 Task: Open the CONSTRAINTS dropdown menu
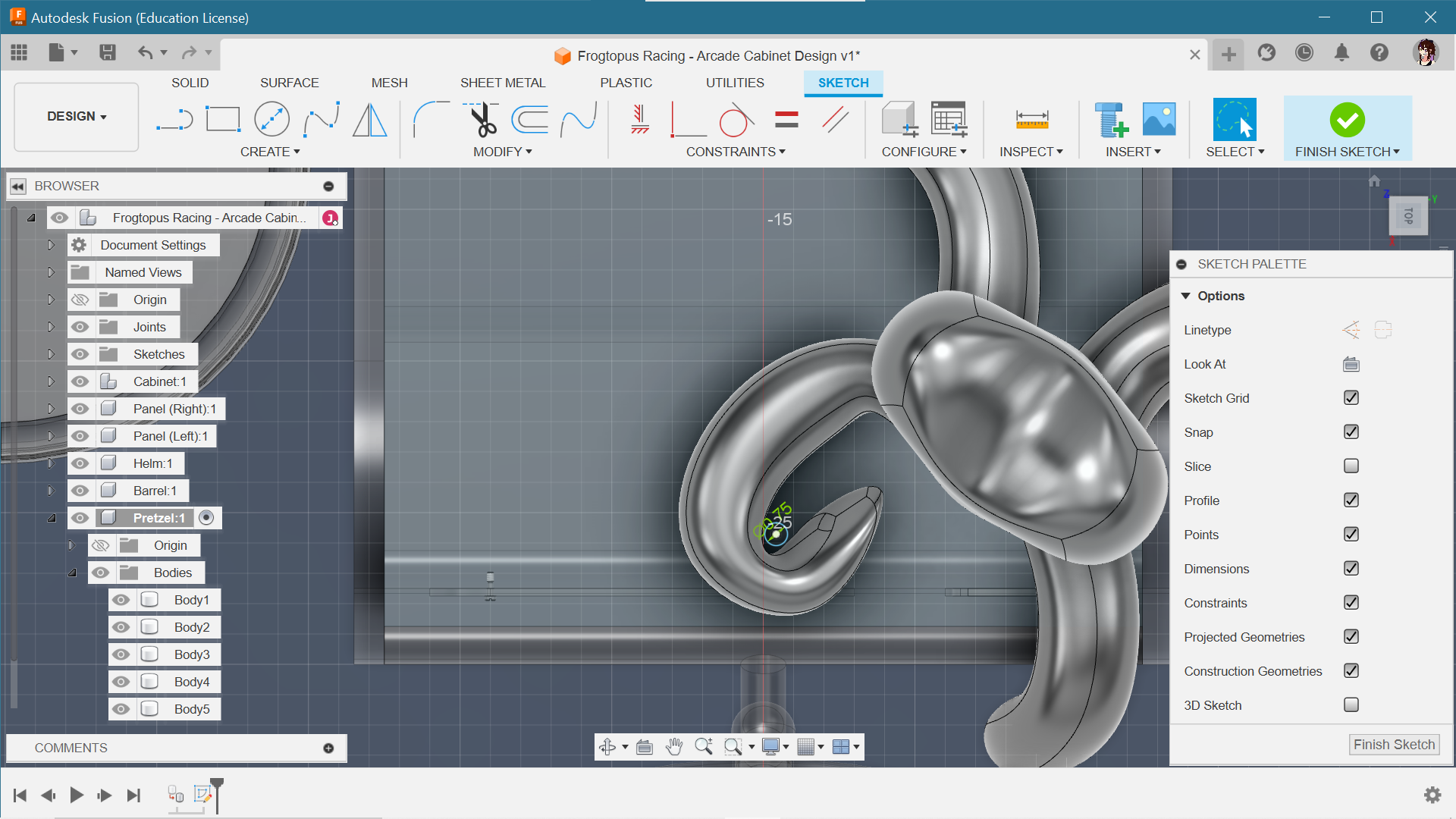[x=736, y=152]
